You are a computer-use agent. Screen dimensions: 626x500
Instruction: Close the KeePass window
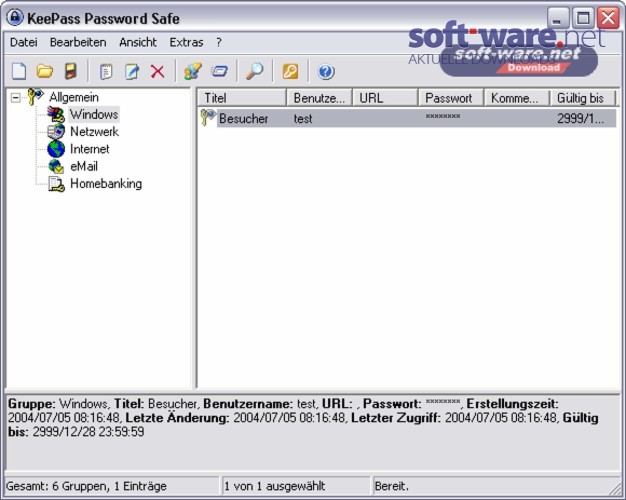608,18
